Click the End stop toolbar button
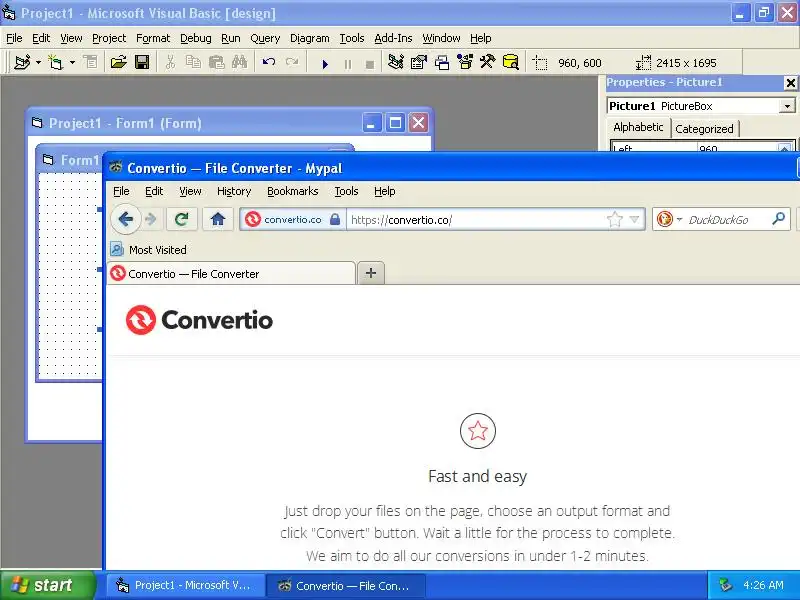Viewport: 800px width, 600px height. 370,64
